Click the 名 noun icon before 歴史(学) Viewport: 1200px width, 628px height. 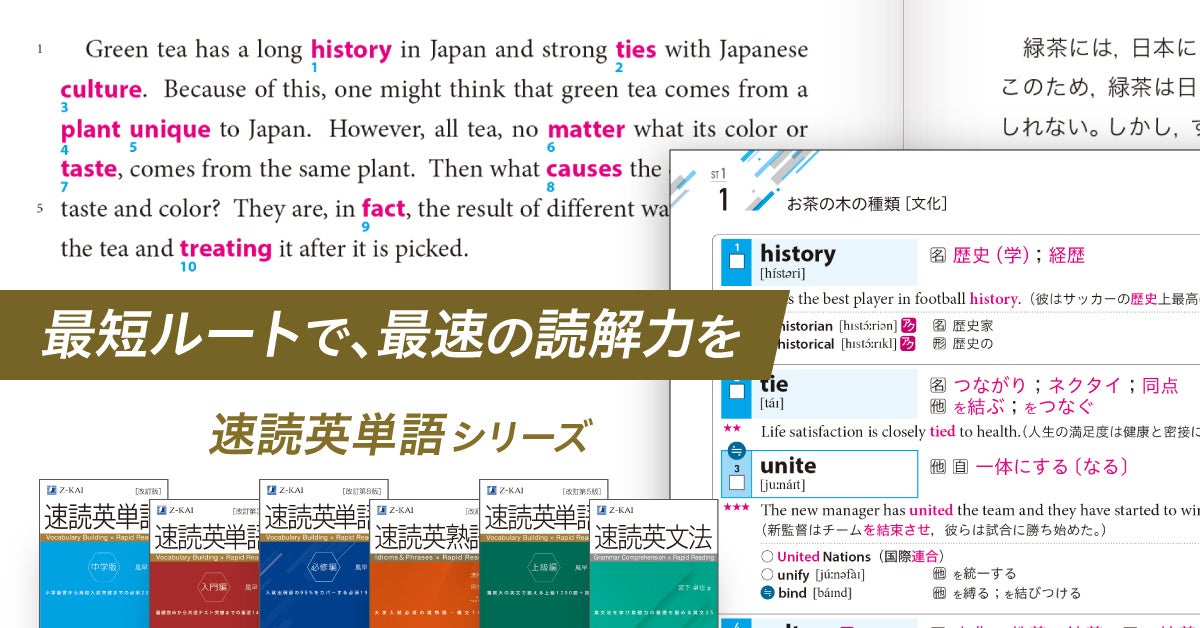pyautogui.click(x=938, y=256)
